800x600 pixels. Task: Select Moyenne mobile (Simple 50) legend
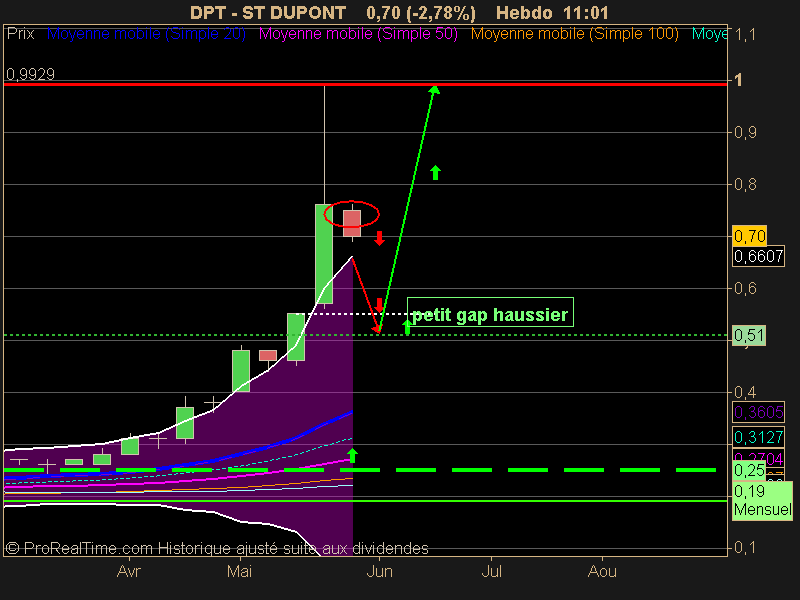pyautogui.click(x=358, y=34)
